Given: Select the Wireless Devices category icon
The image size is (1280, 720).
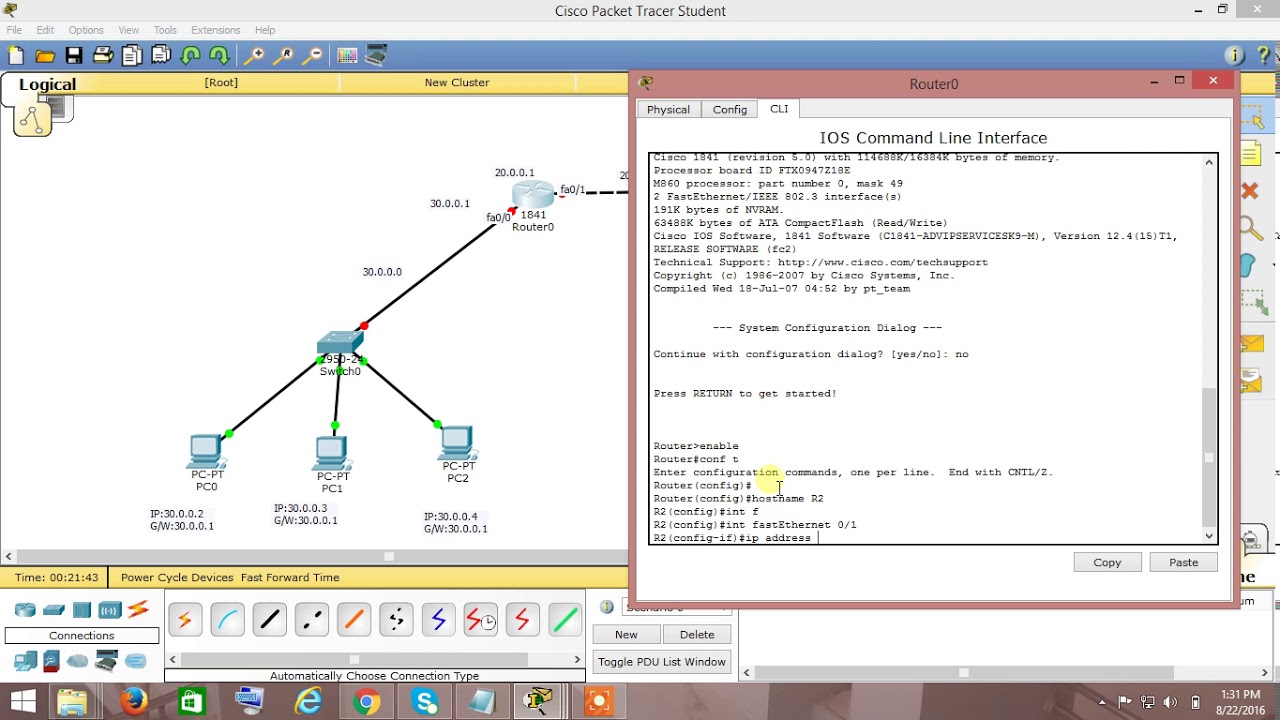Looking at the screenshot, I should (x=109, y=610).
